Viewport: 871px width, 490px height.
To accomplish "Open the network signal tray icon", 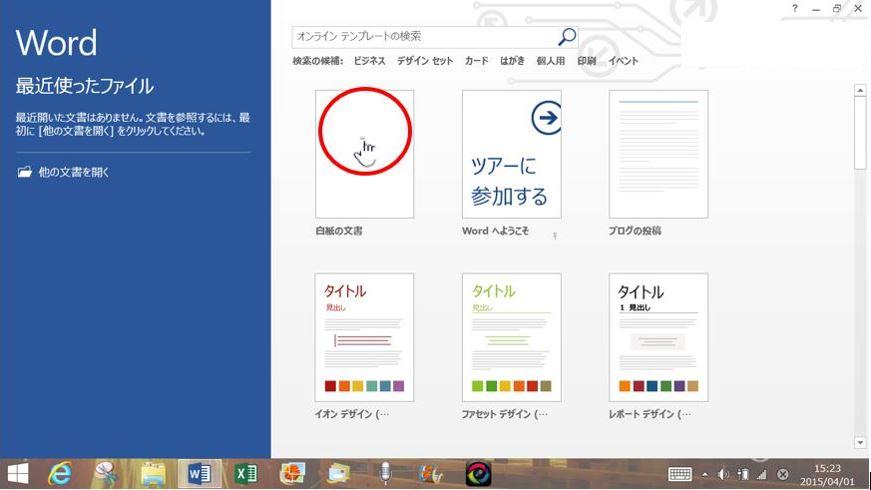I will click(762, 474).
